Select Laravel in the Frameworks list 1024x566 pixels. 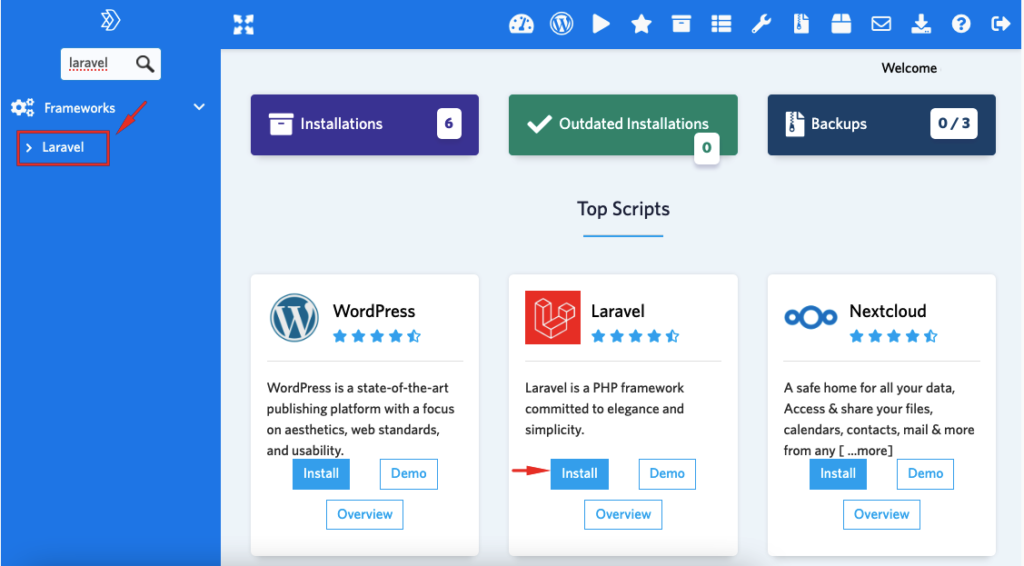click(x=63, y=148)
